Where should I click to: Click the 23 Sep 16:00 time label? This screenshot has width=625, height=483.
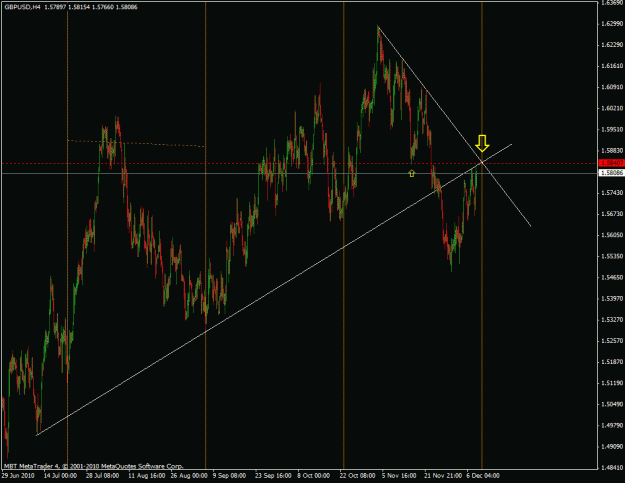point(273,475)
